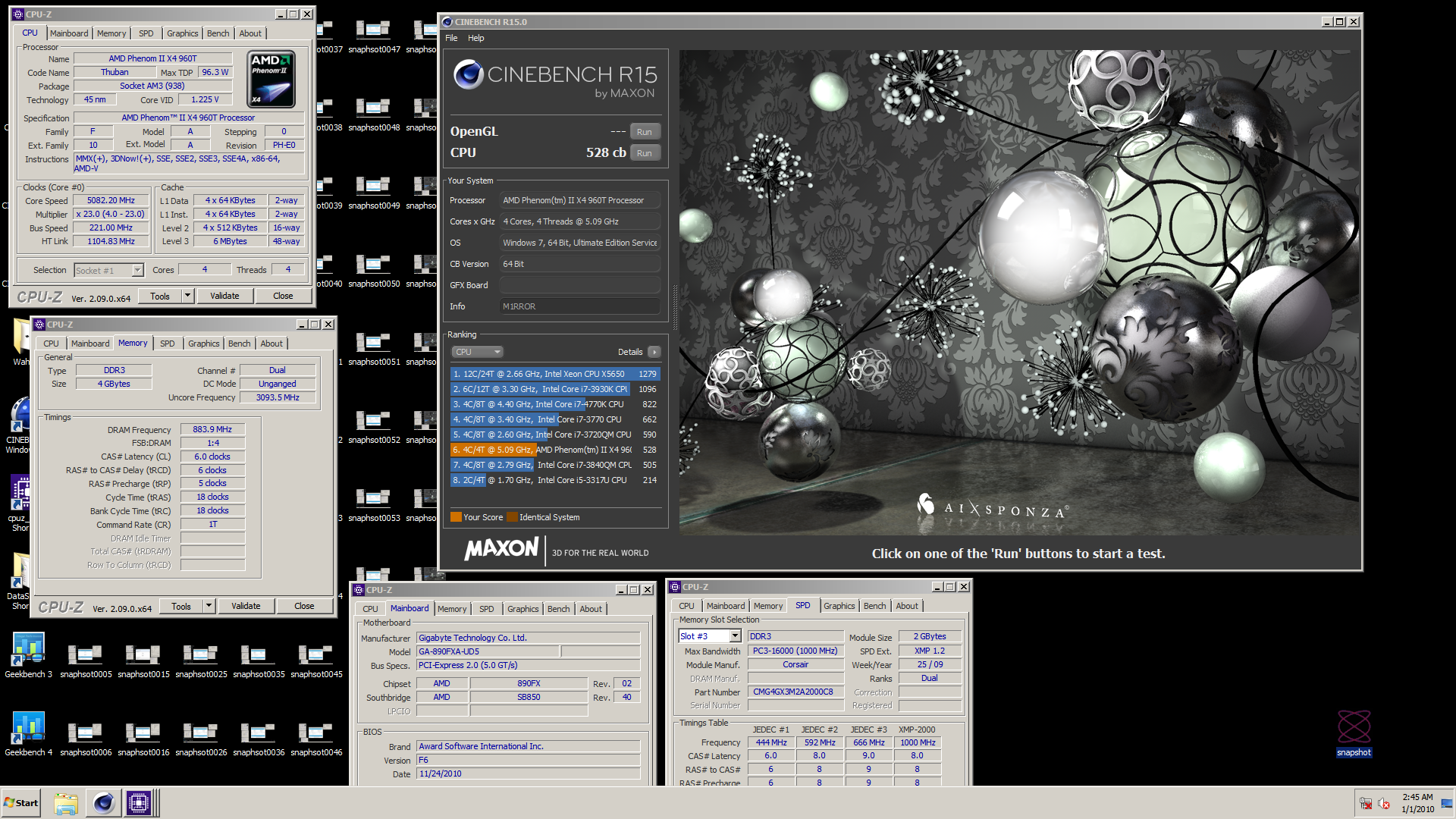1456x819 pixels.
Task: Open snaphsot0015 desktop file
Action: [143, 660]
